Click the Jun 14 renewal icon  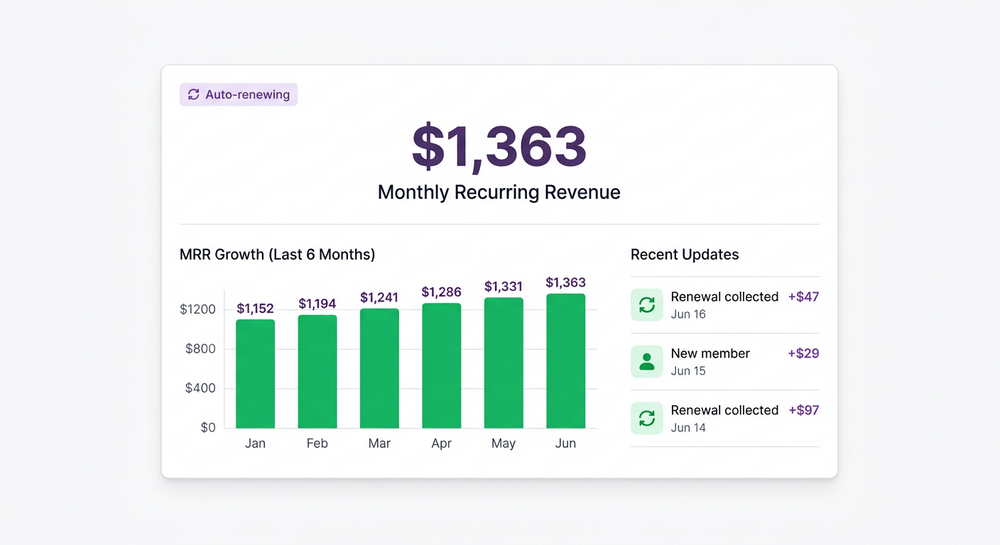647,418
